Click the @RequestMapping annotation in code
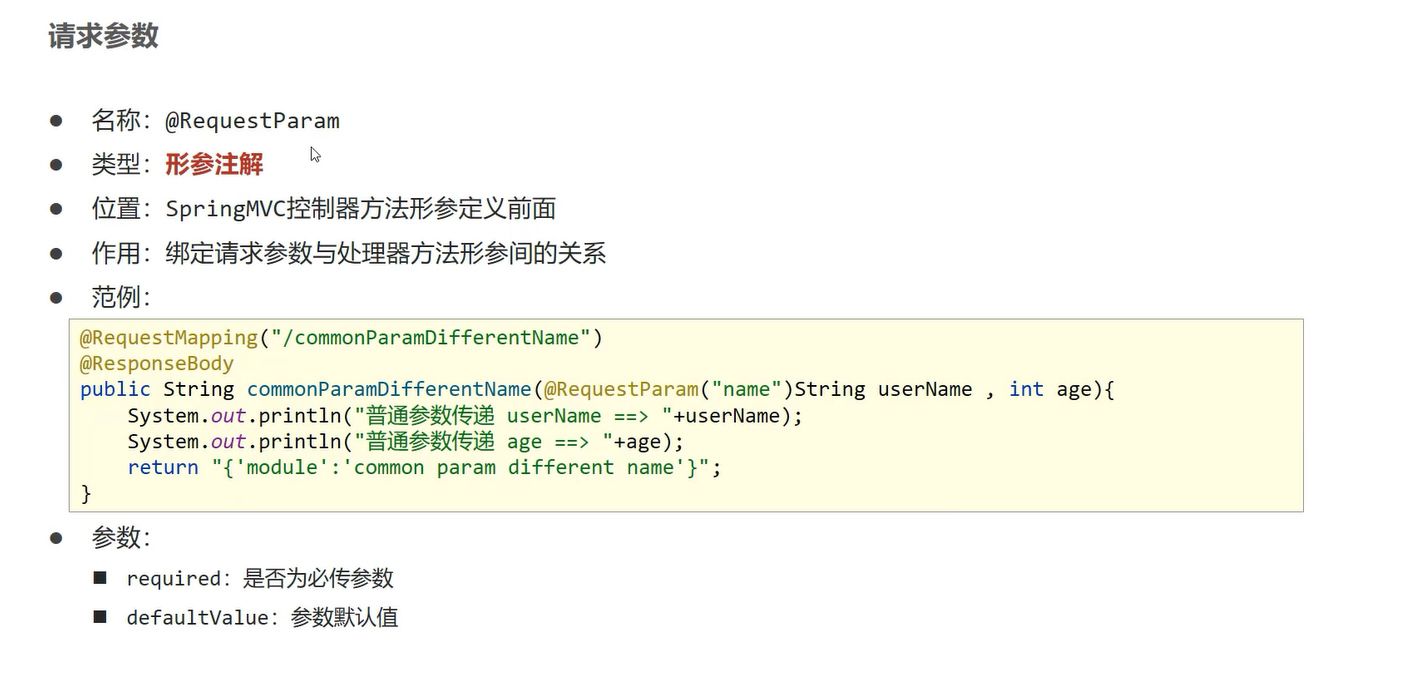Screen dimensions: 1419x674 (x=168, y=338)
